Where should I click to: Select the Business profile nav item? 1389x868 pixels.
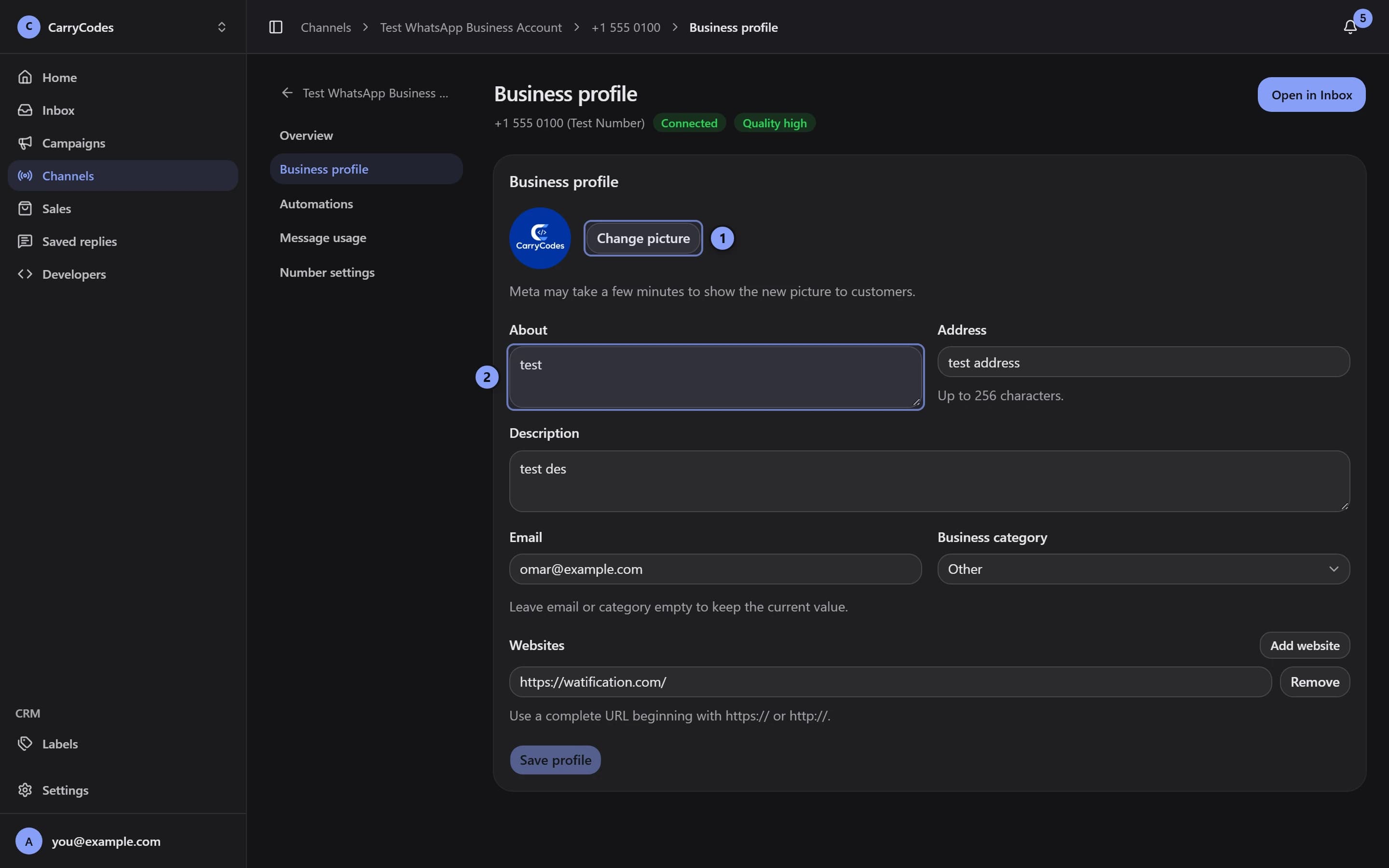[x=366, y=169]
